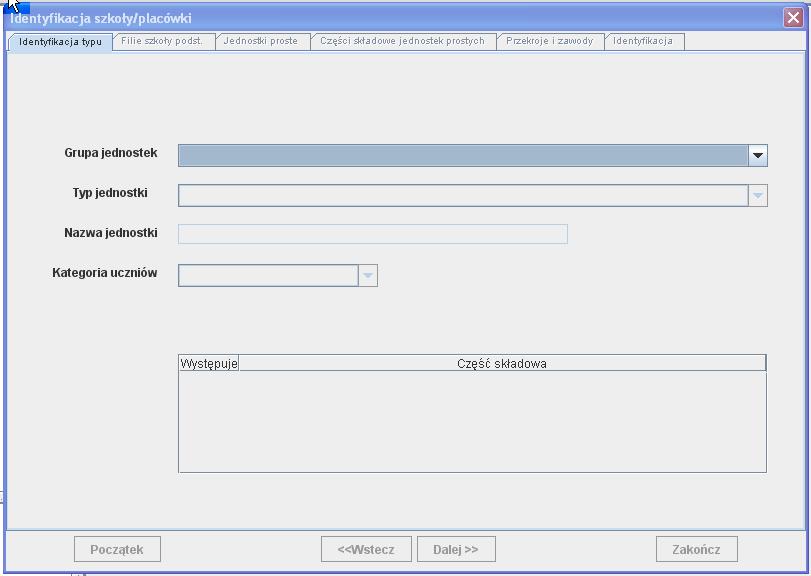Image resolution: width=811 pixels, height=576 pixels.
Task: Switch to the Identyfikacja typu tab
Action: 61,42
